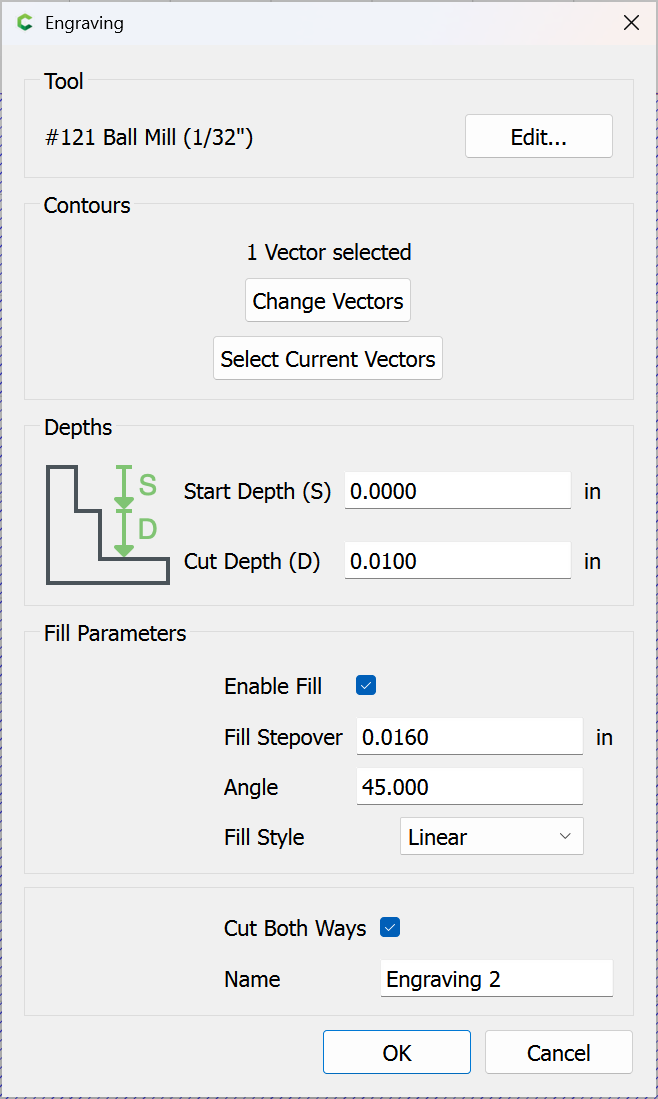Click the "1 Vector selected" text
This screenshot has height=1099, width=658.
tap(328, 252)
